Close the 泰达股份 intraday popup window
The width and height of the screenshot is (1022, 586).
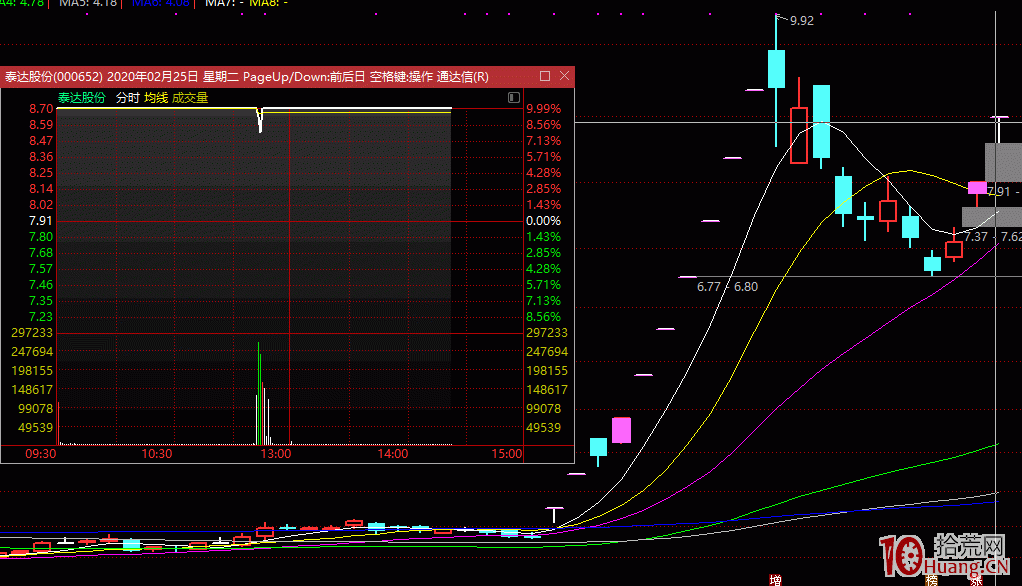[x=564, y=76]
